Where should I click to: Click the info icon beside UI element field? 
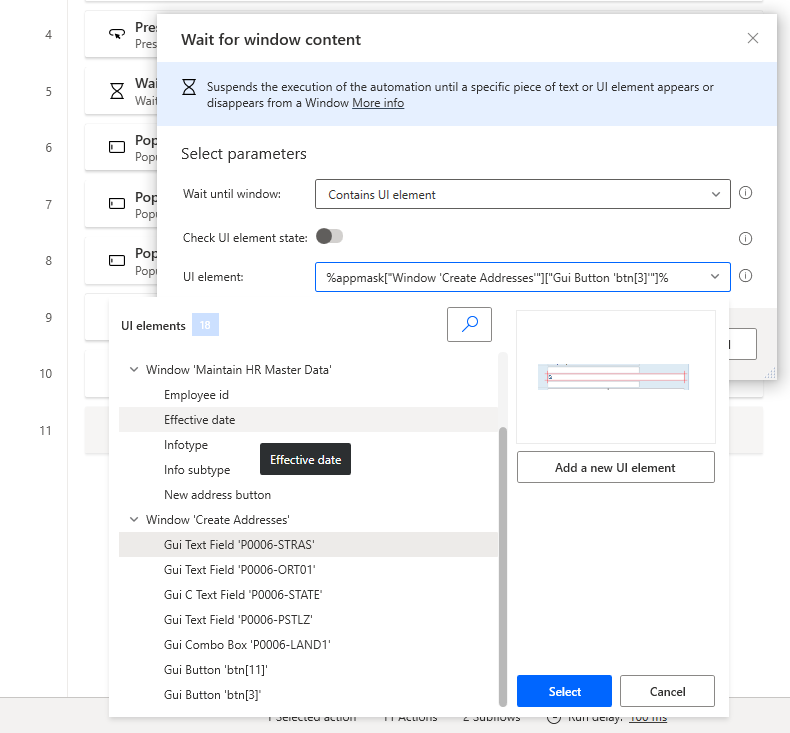pyautogui.click(x=745, y=276)
